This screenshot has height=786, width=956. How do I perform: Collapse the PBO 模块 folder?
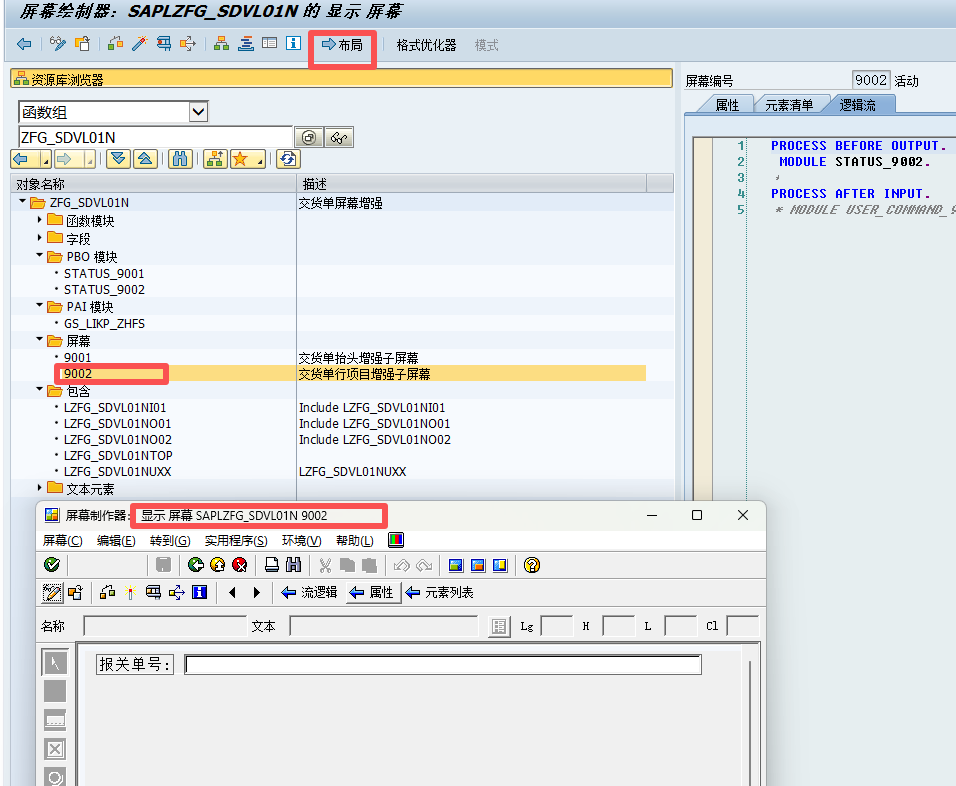[x=39, y=255]
